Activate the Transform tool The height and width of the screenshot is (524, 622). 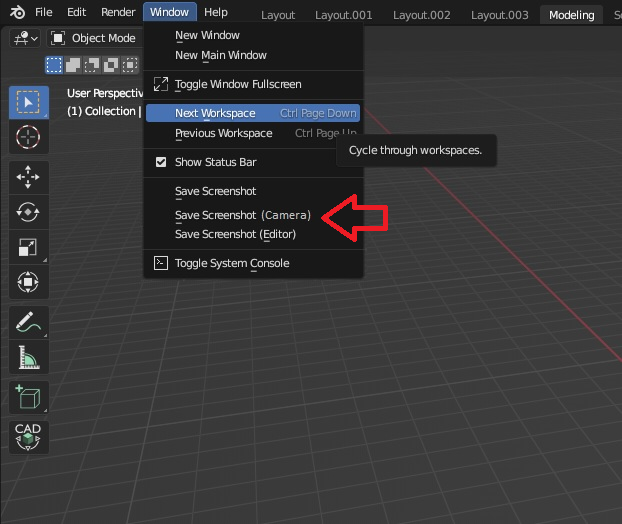pos(29,282)
